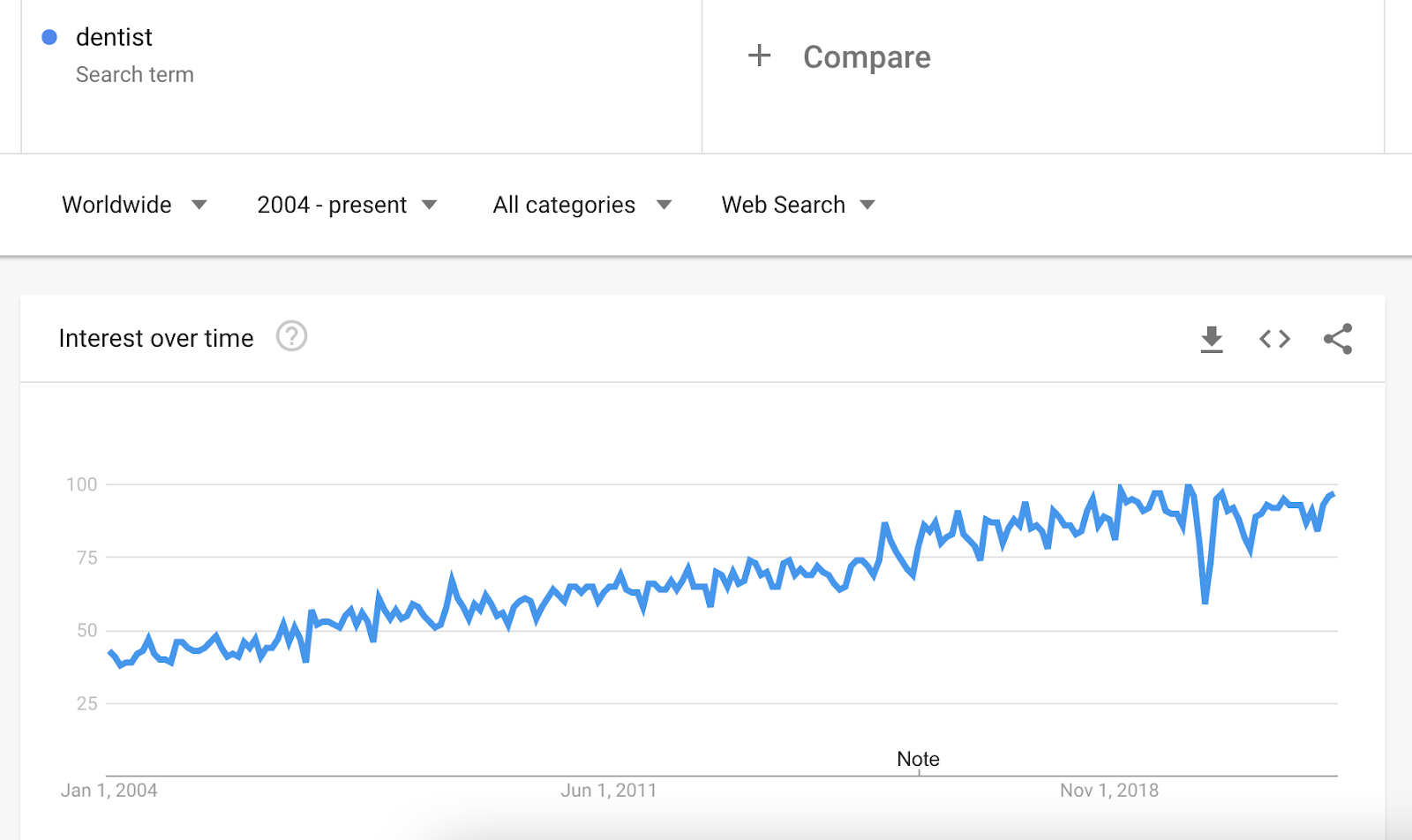Select the dentist search term box
The width and height of the screenshot is (1412, 840).
point(362,76)
